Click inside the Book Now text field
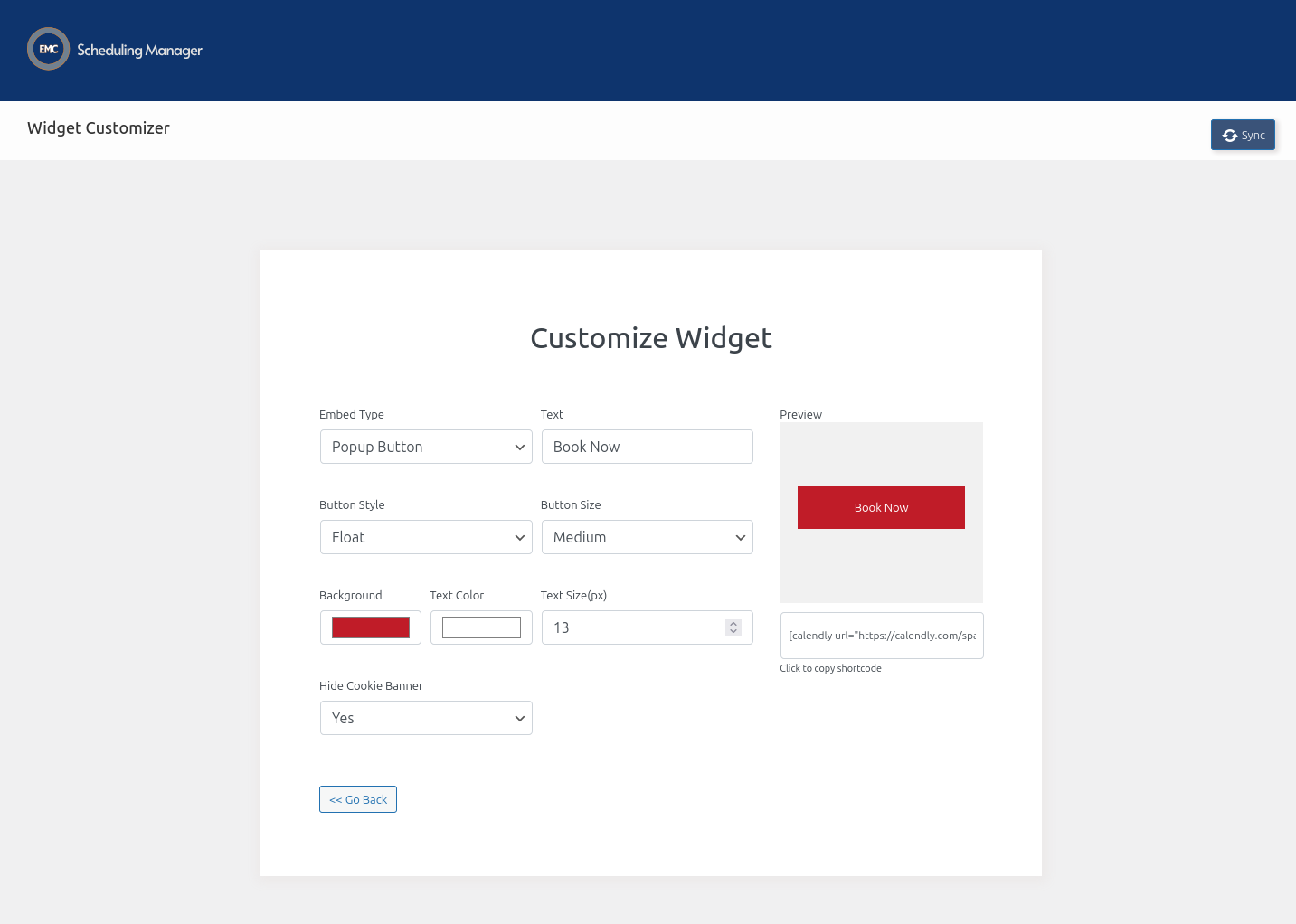1296x924 pixels. [647, 447]
